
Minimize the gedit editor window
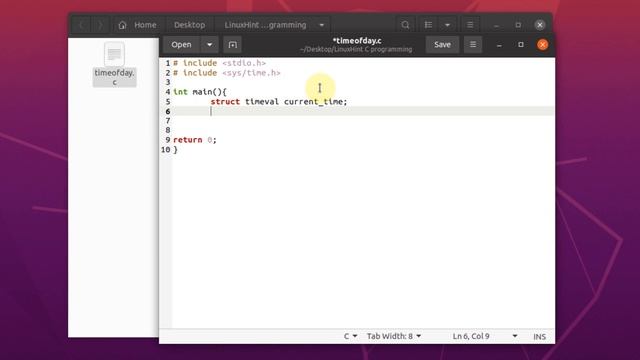tap(499, 45)
